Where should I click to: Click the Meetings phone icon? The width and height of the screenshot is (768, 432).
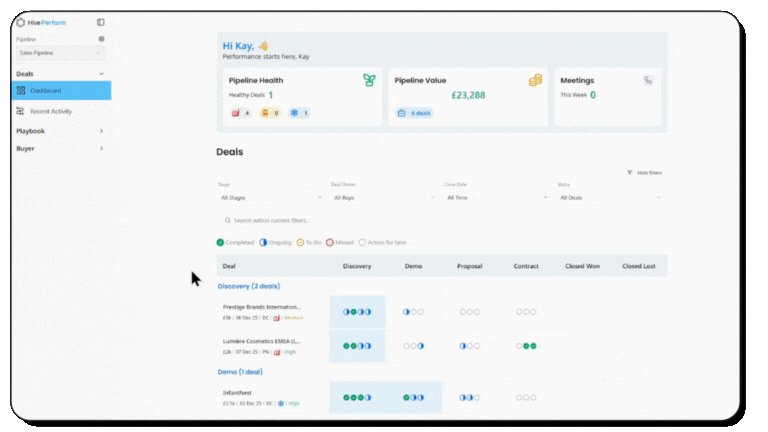click(x=648, y=80)
